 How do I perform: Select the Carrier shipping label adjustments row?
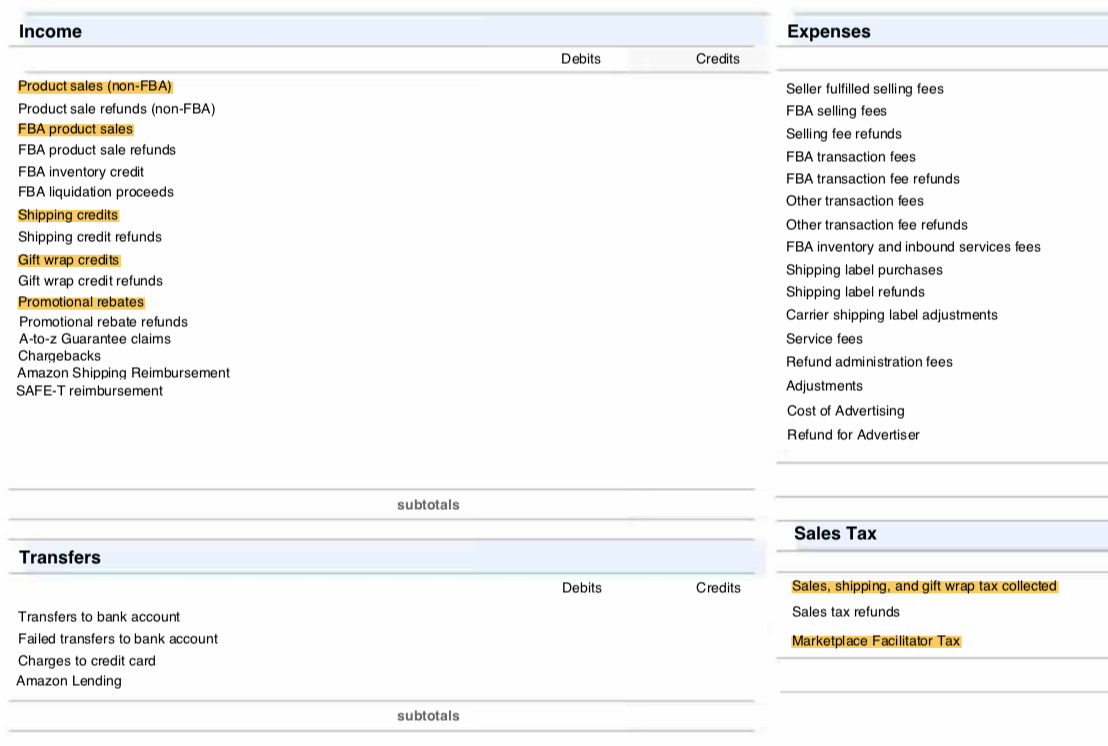tap(892, 315)
